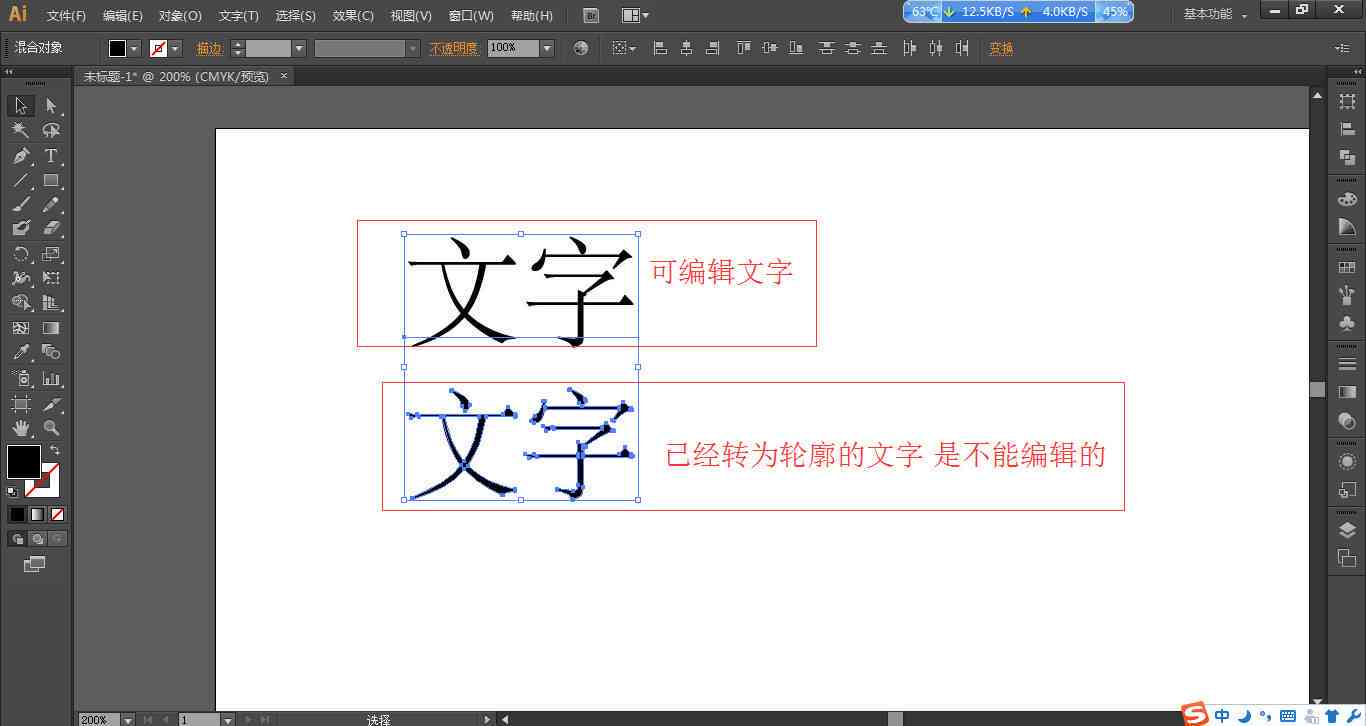Open artboard number dropdown
Image resolution: width=1366 pixels, height=726 pixels.
pos(227,719)
